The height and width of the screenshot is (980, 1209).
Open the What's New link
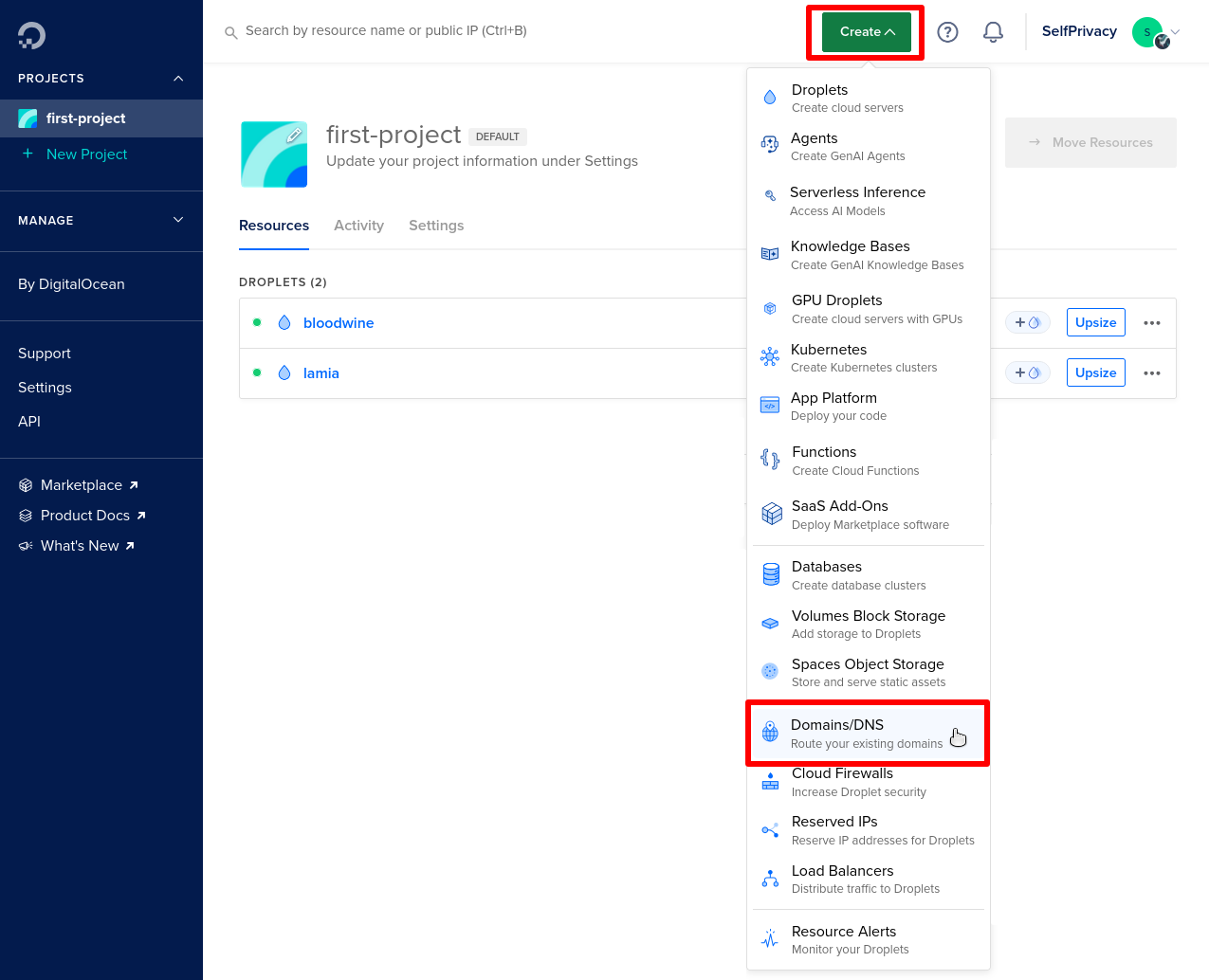point(77,546)
